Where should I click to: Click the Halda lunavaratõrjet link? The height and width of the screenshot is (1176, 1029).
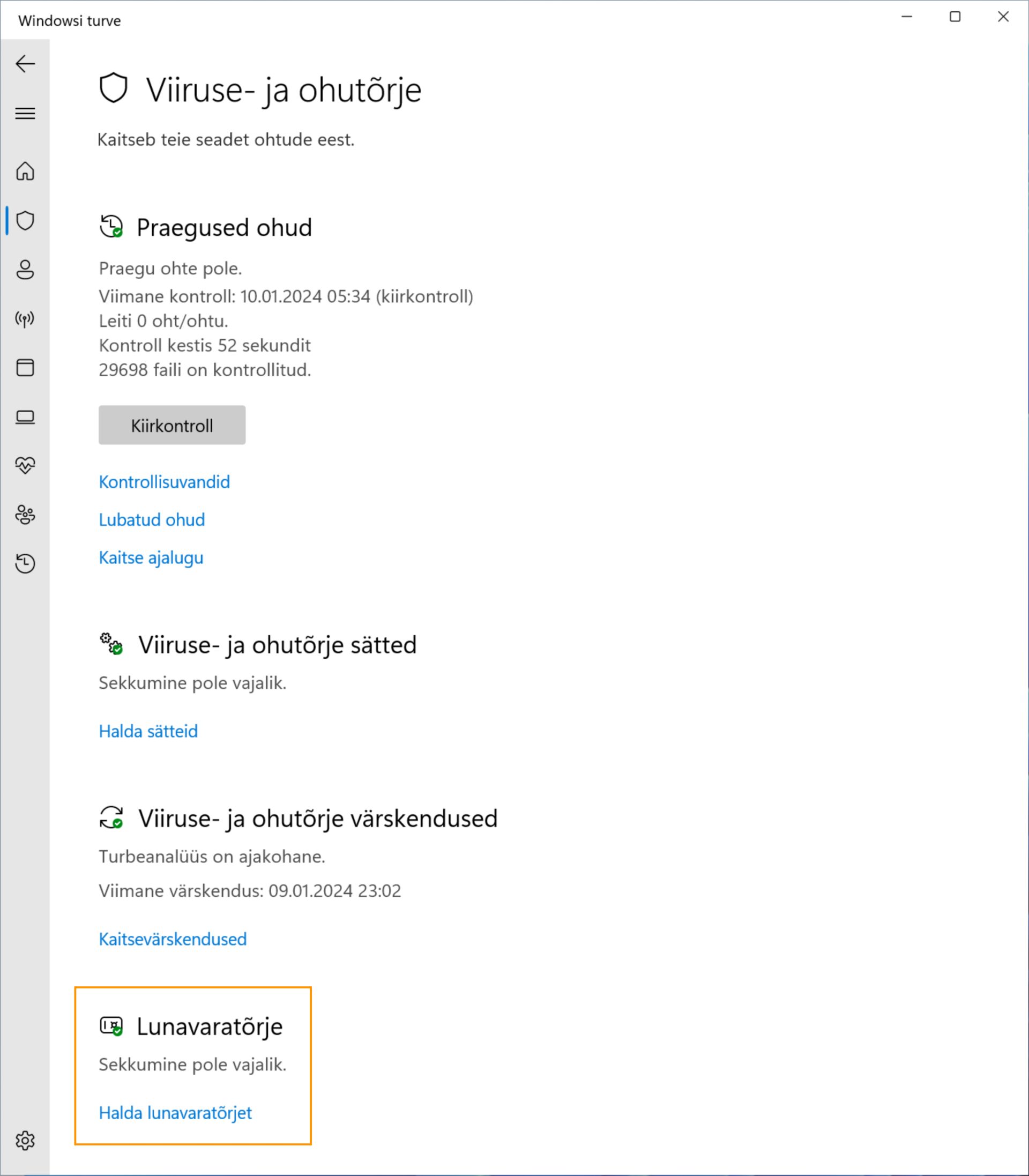coord(175,1113)
